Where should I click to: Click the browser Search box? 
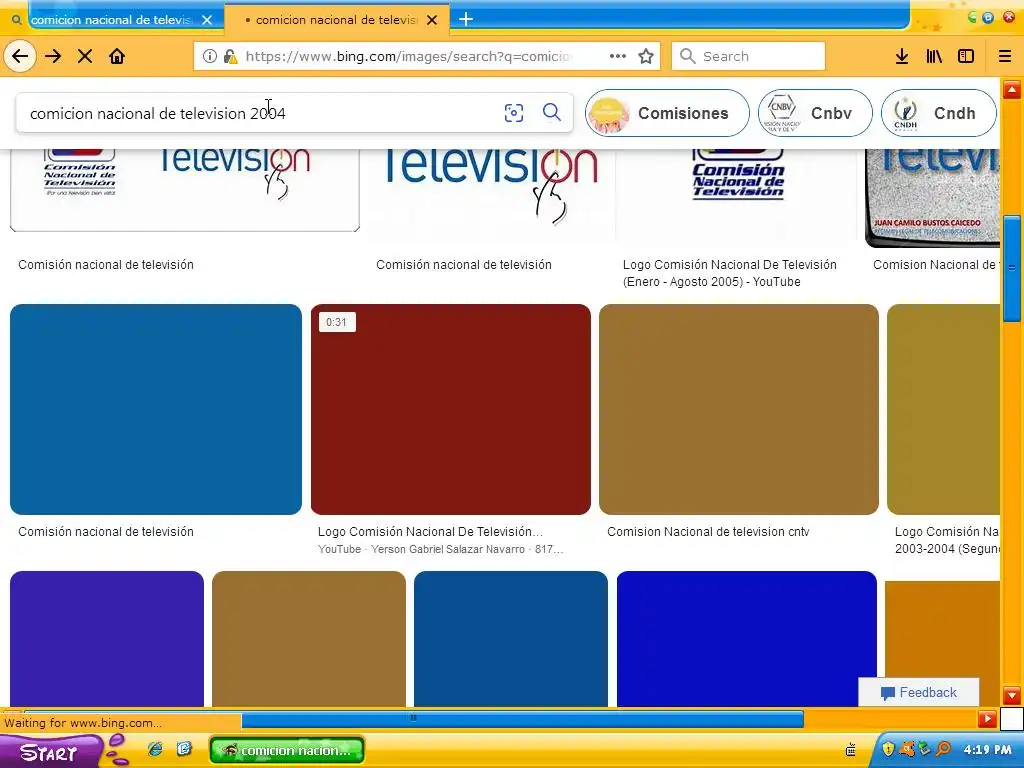tap(748, 56)
